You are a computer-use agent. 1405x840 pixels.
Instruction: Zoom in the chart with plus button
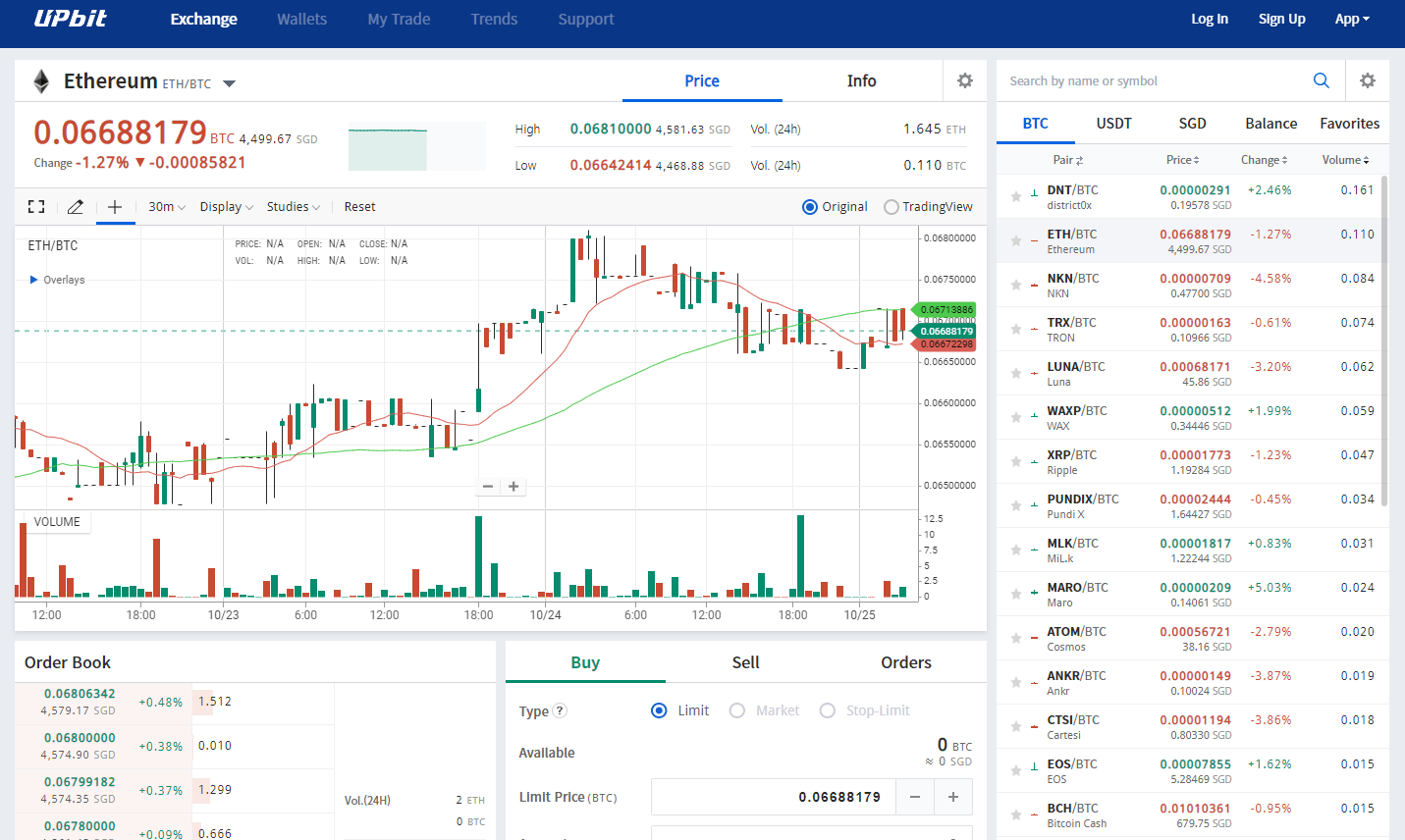[513, 487]
